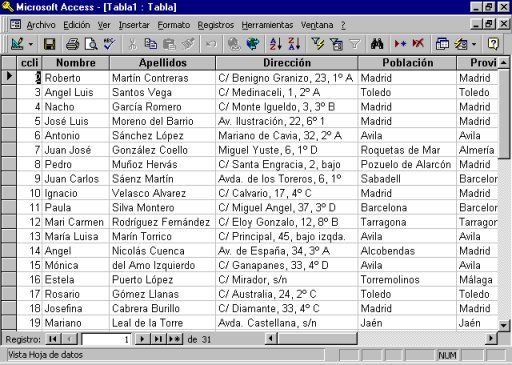Click the cell 'Pozuelo de Alarcón'

(407, 164)
